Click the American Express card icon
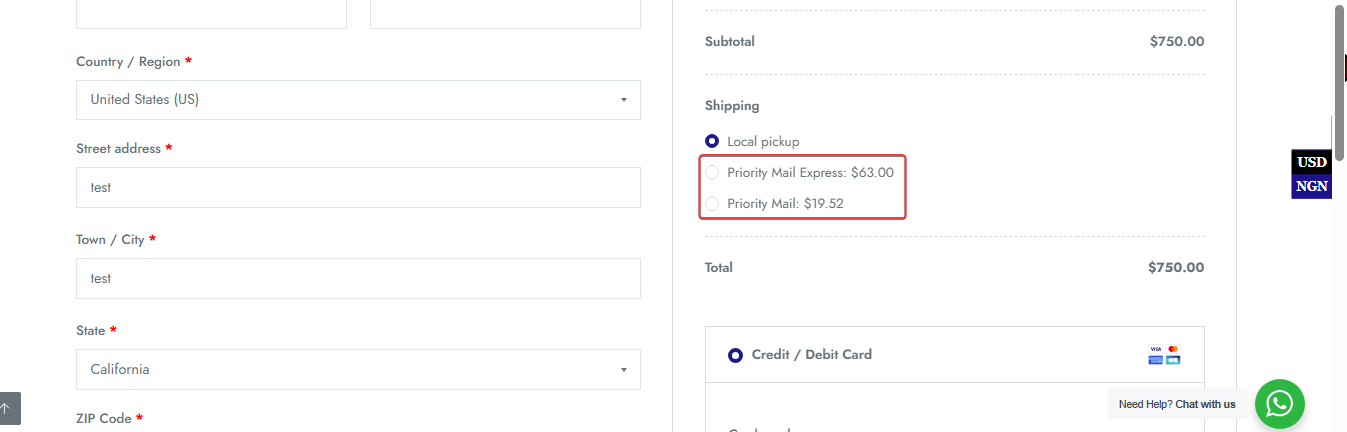 pyautogui.click(x=1156, y=360)
